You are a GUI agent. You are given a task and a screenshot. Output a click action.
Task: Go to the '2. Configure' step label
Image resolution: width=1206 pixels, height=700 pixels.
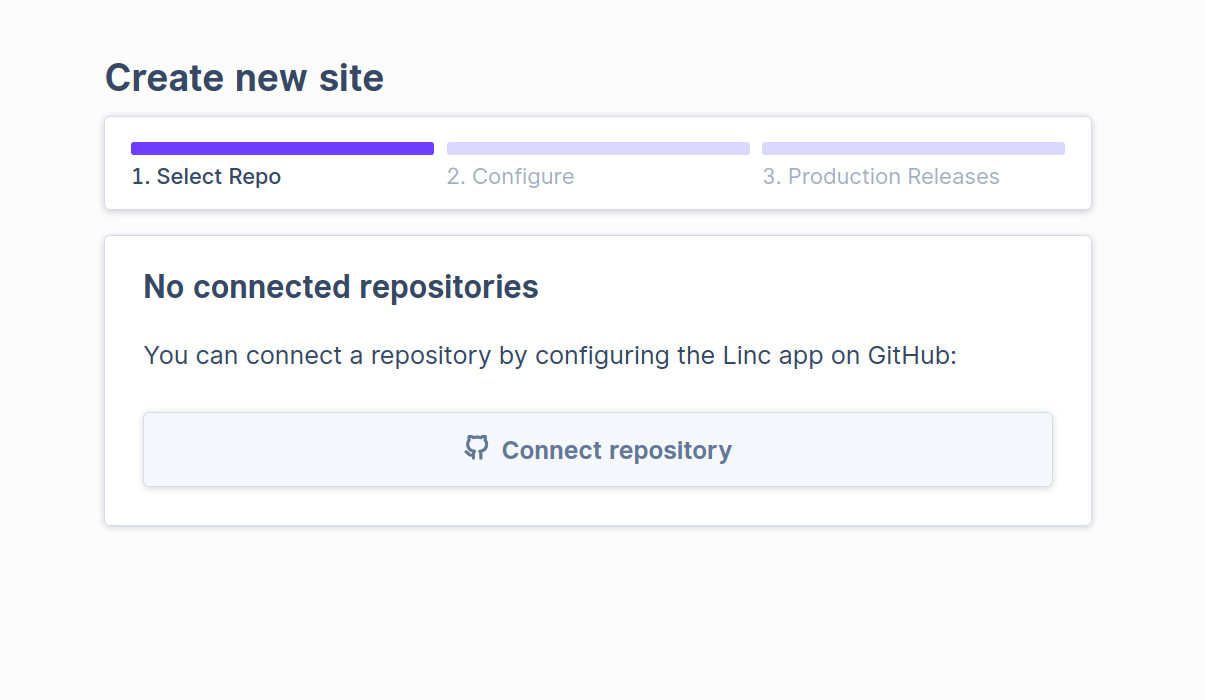(511, 177)
